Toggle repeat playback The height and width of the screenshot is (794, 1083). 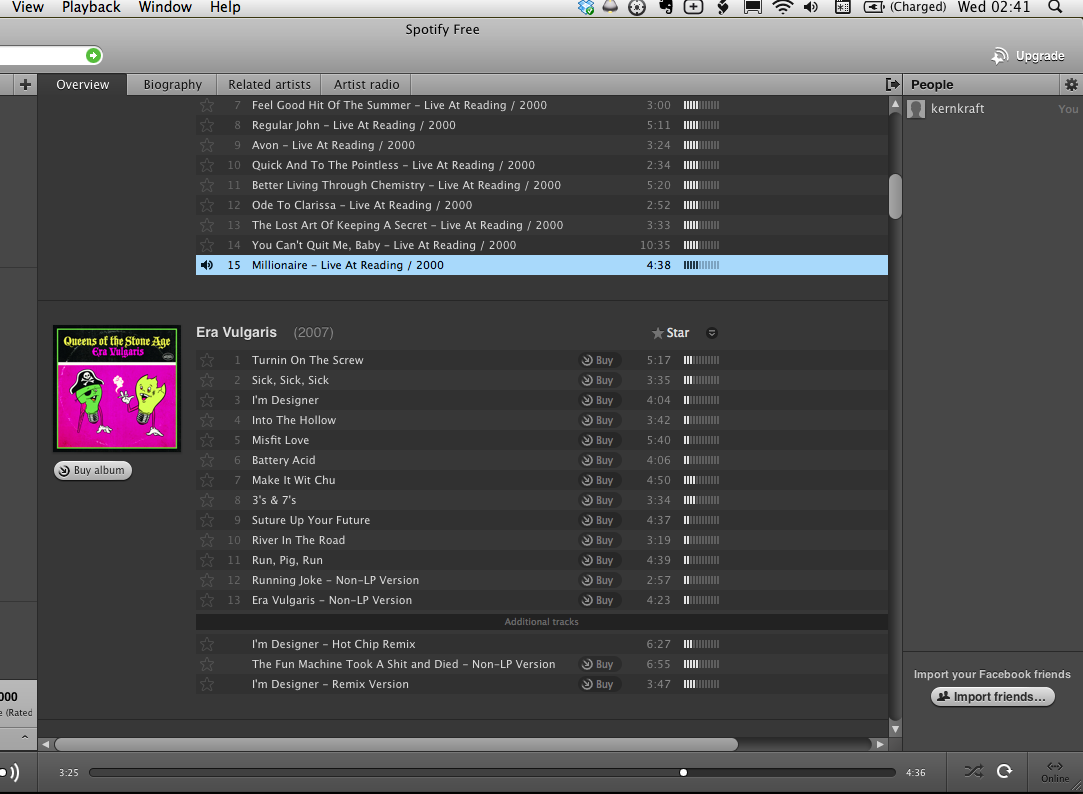tap(1004, 771)
